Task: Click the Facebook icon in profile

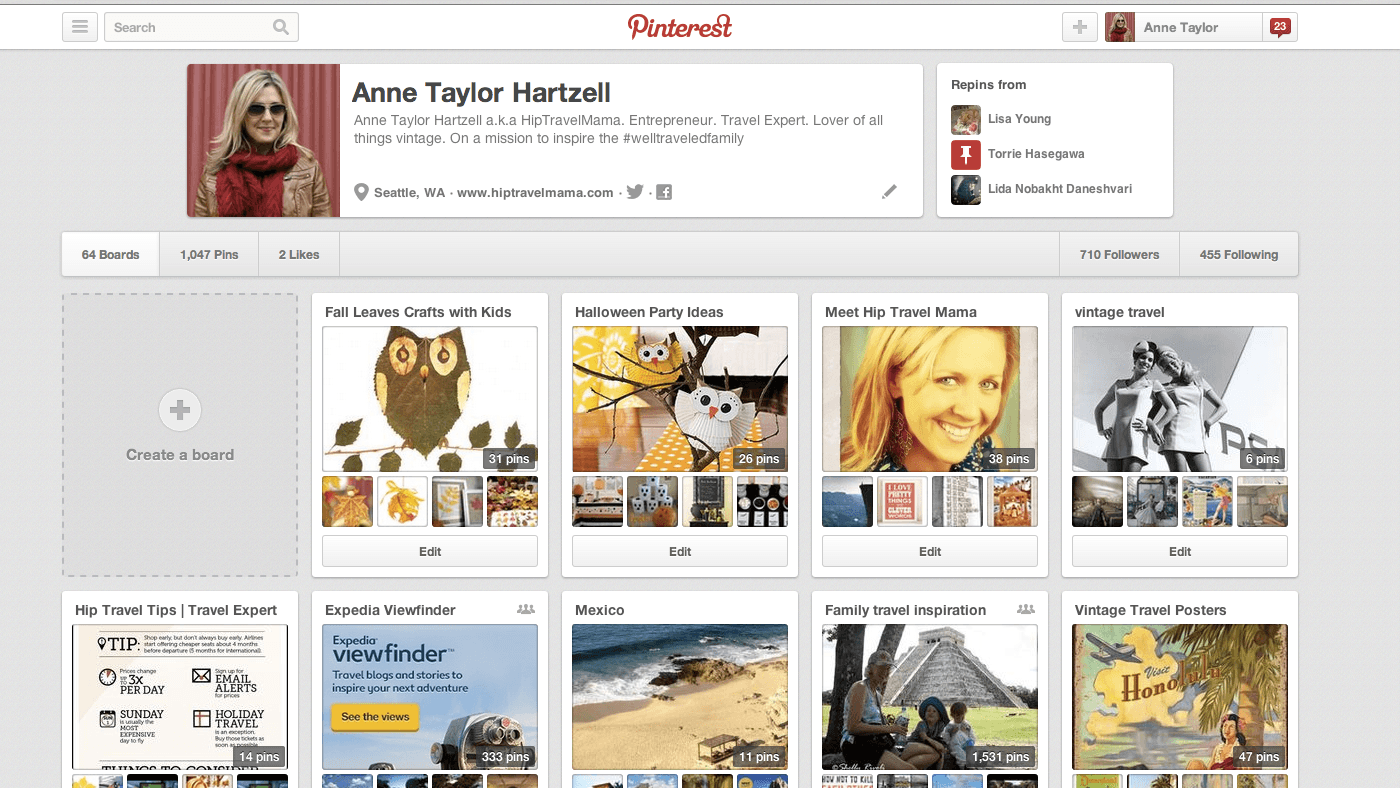Action: (664, 192)
